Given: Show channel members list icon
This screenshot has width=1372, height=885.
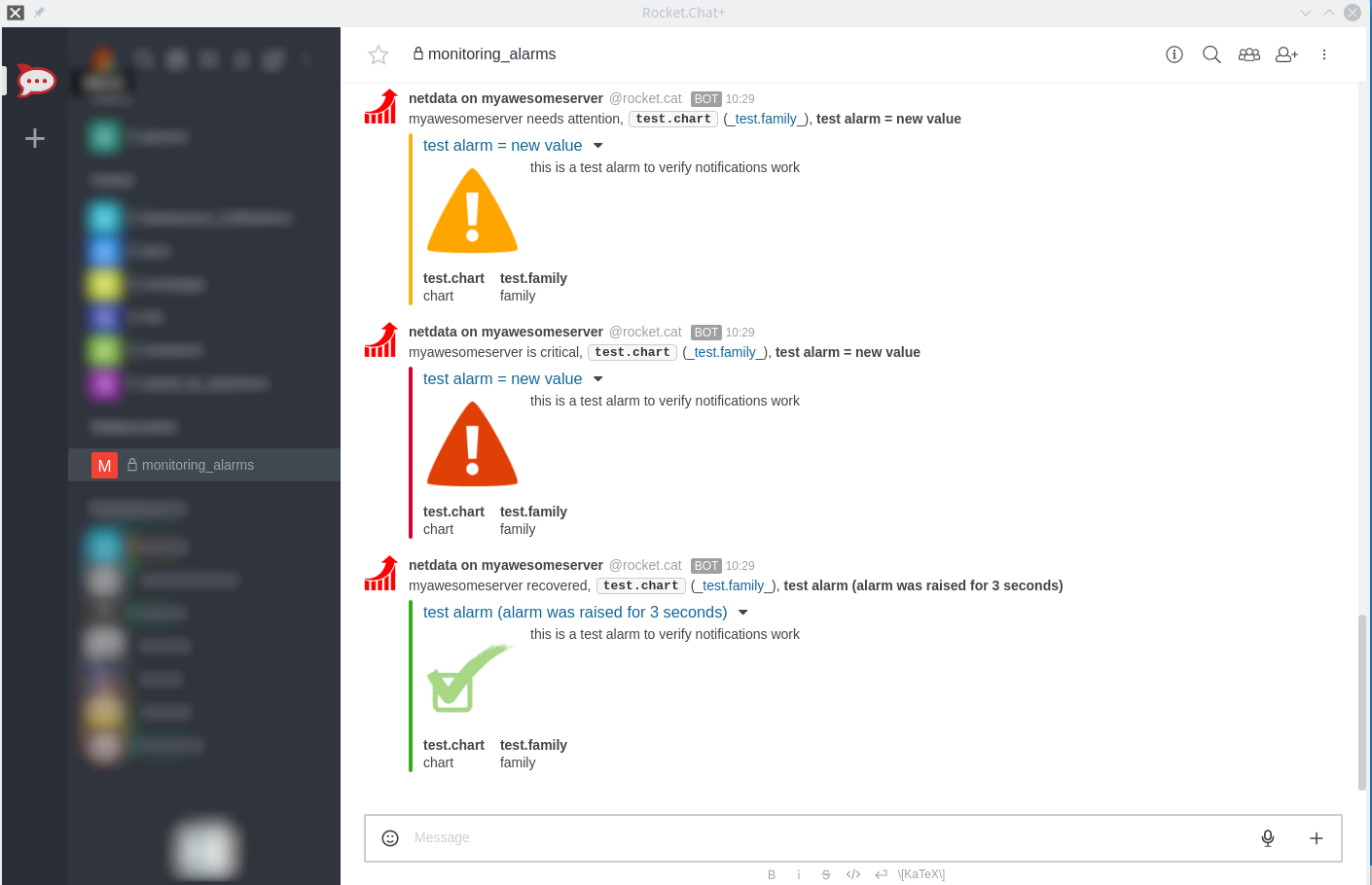Looking at the screenshot, I should (1249, 54).
